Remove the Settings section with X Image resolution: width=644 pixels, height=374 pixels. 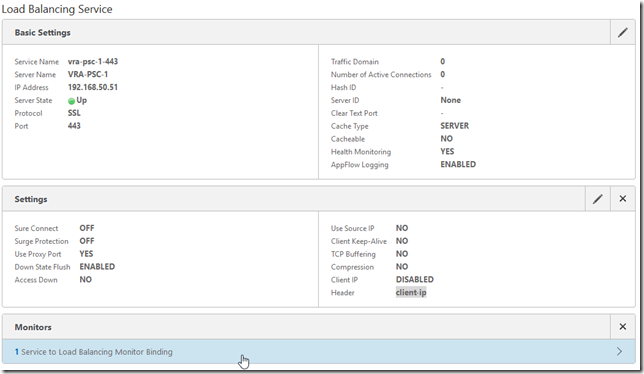(623, 199)
